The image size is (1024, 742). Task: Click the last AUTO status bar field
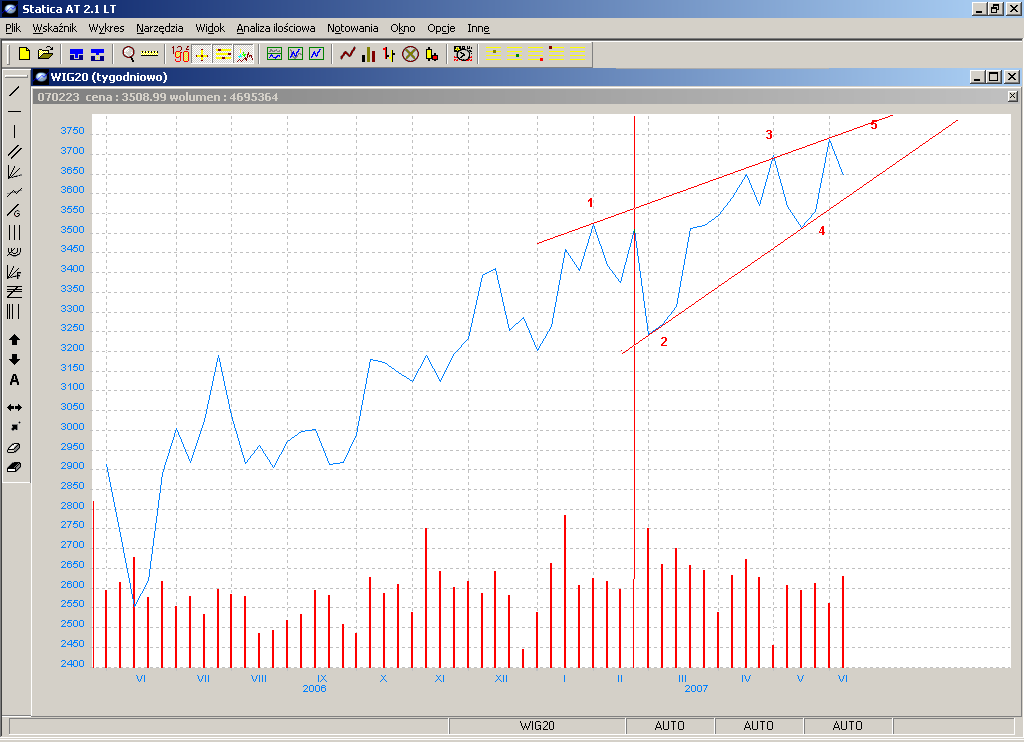point(848,726)
